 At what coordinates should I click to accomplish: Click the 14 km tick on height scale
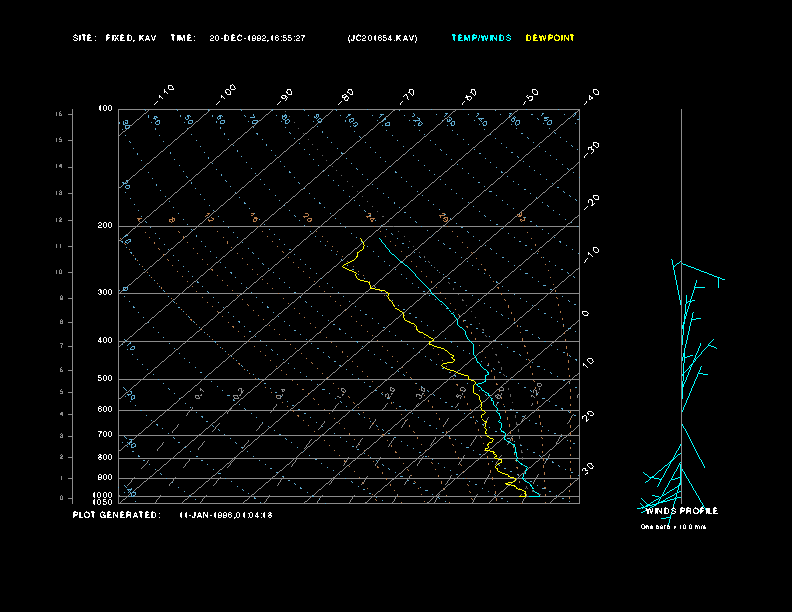tap(59, 166)
